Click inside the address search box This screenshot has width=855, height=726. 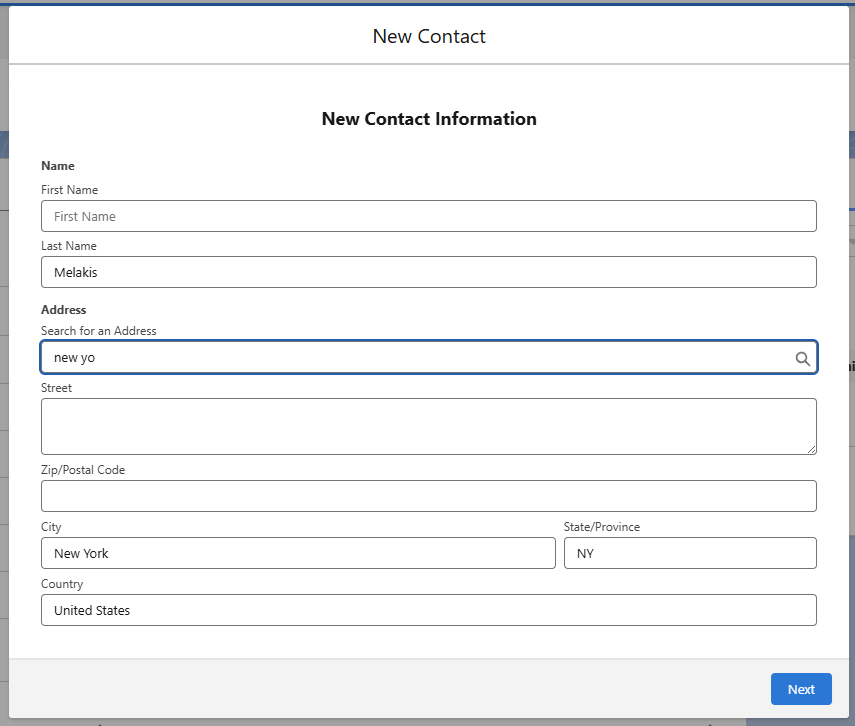(429, 357)
